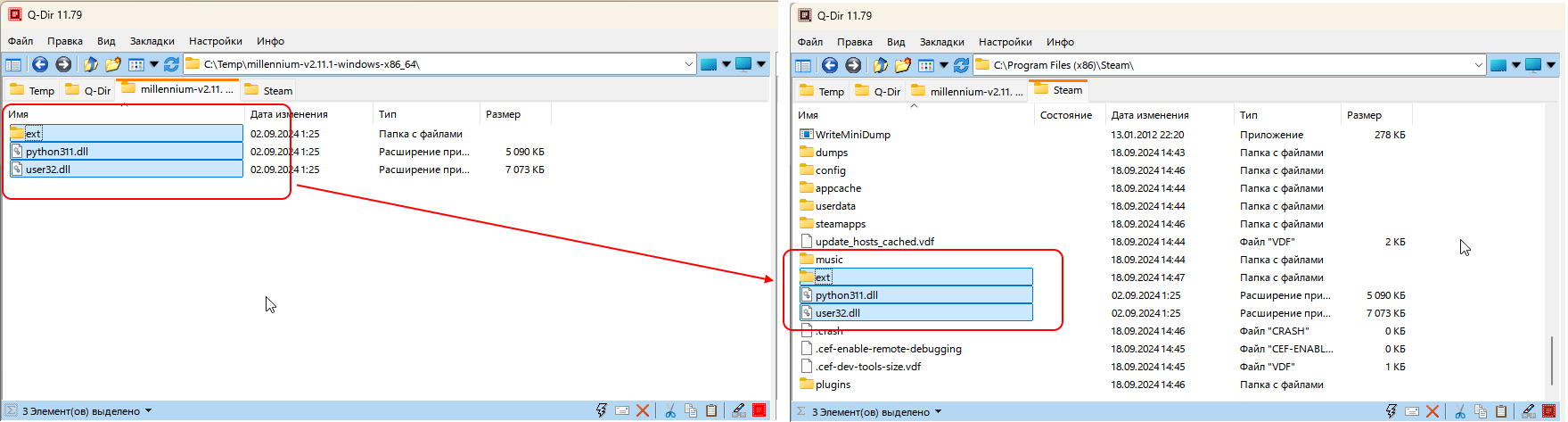This screenshot has height=422, width=1568.
Task: Click left window address path field
Action: point(441,64)
